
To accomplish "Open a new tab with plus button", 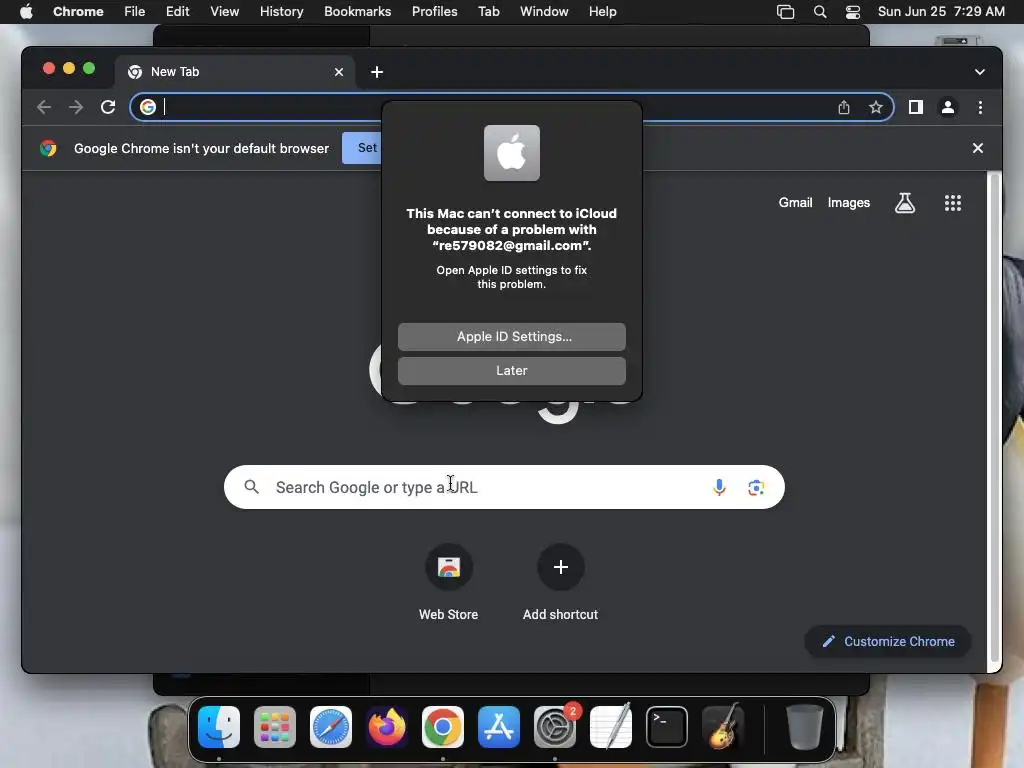I will click(x=377, y=72).
